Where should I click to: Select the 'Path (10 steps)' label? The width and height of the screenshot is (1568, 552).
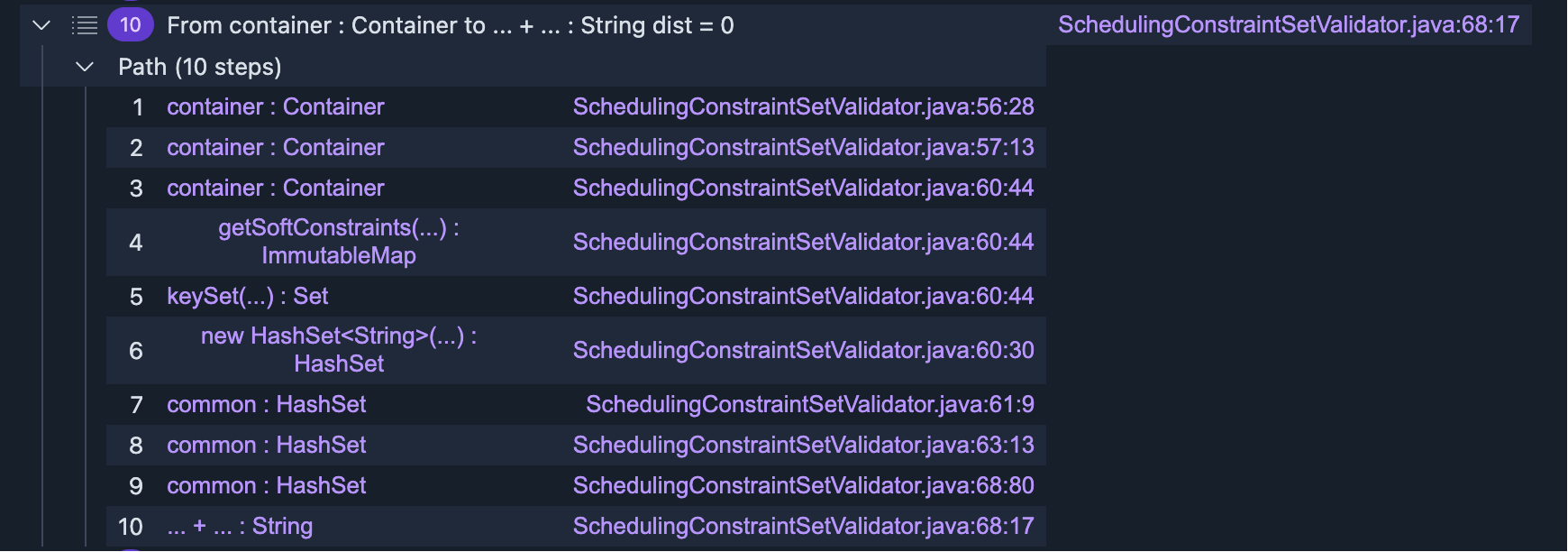tap(199, 67)
